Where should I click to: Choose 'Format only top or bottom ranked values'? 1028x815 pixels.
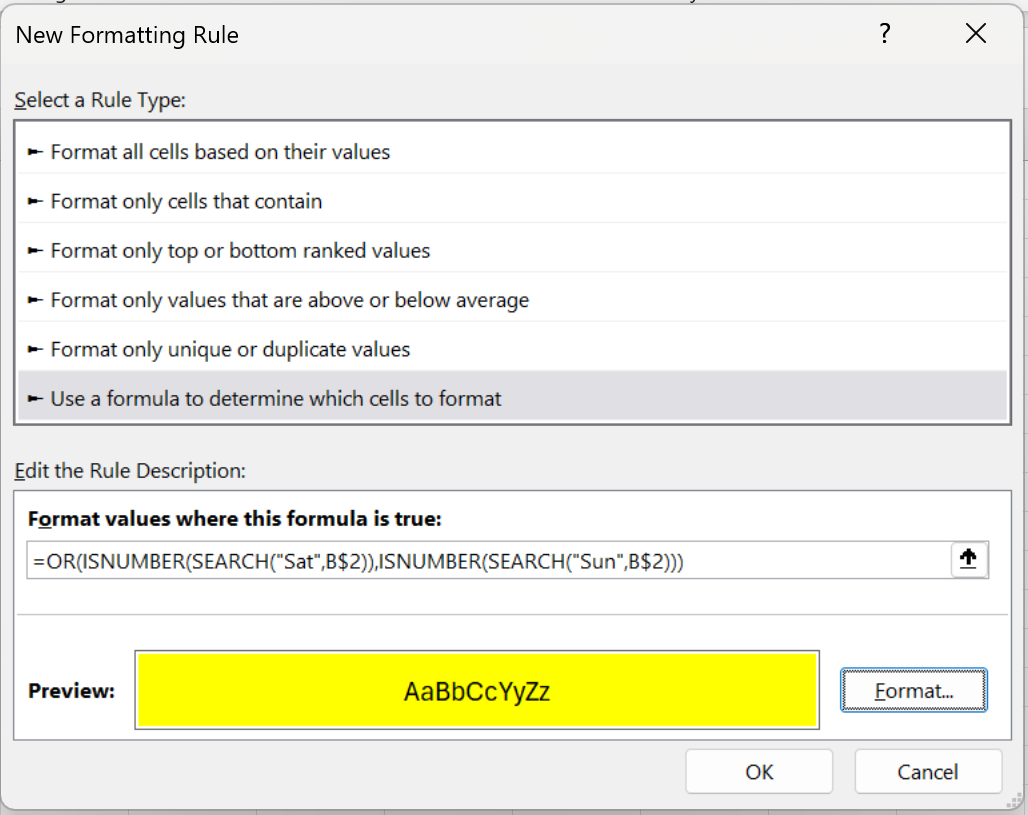pyautogui.click(x=513, y=250)
